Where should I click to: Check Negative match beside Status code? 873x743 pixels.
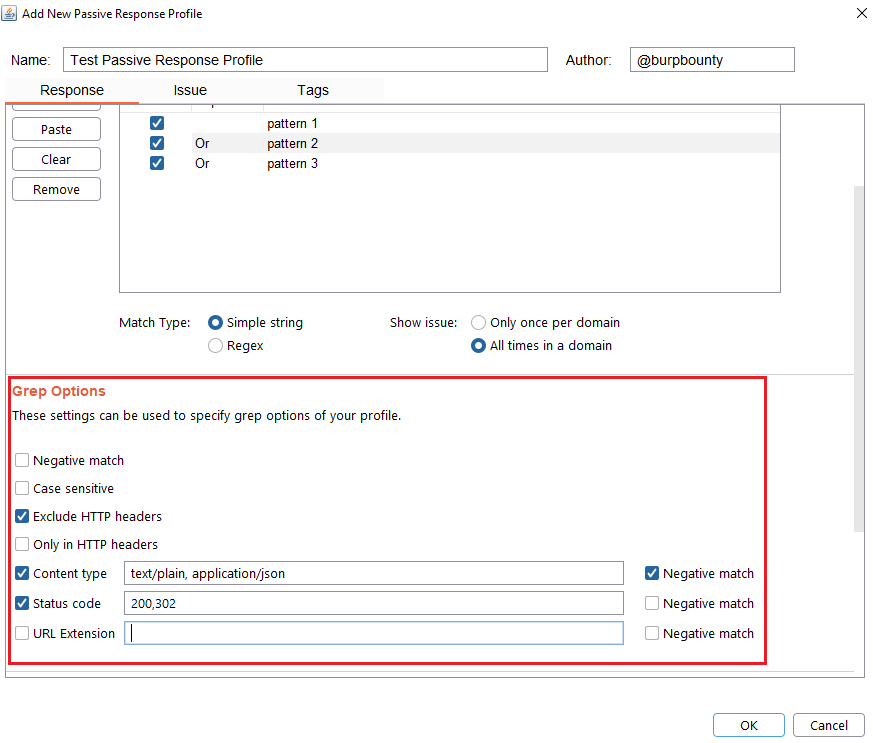click(652, 604)
